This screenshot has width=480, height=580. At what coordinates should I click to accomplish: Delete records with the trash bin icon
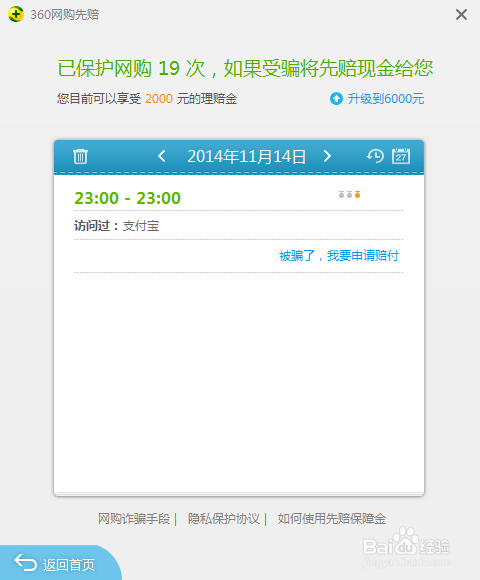coord(80,156)
